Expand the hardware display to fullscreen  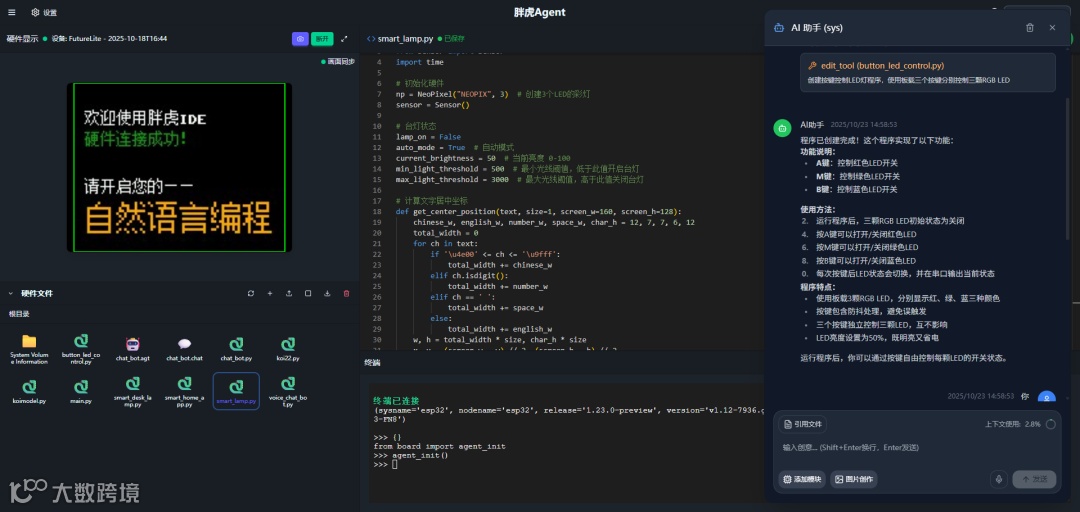pos(344,39)
